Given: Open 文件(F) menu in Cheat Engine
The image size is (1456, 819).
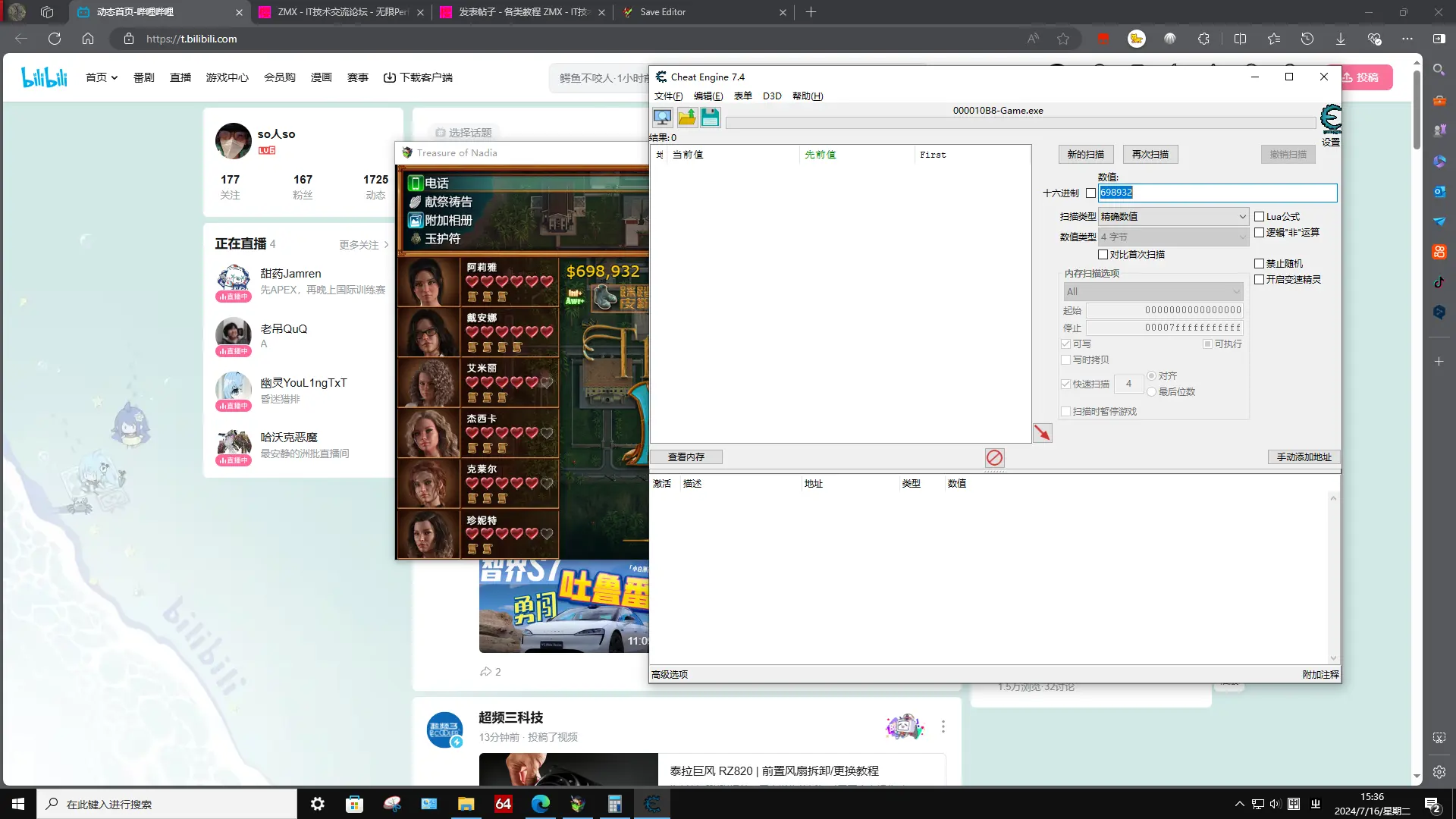Looking at the screenshot, I should 668,96.
